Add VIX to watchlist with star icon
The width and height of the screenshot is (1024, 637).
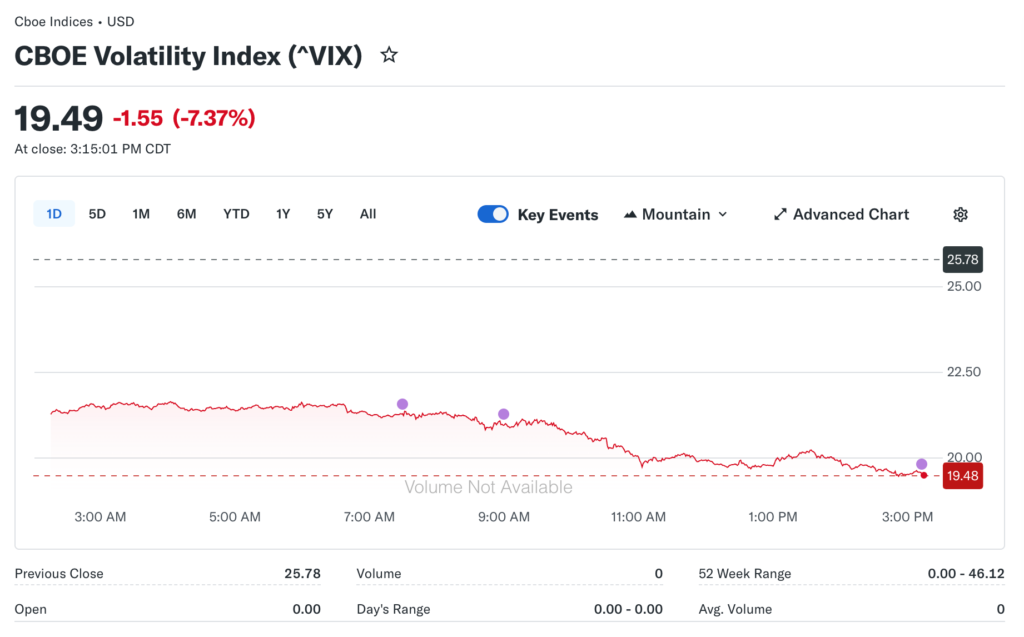coord(389,56)
